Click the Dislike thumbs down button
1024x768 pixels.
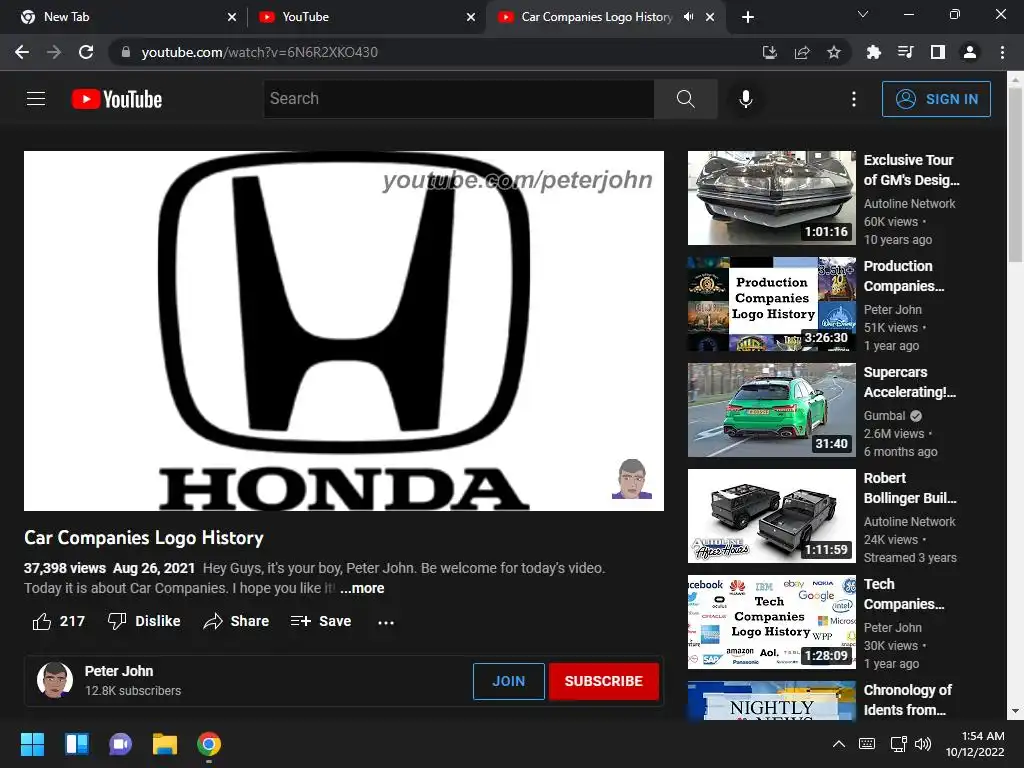click(144, 621)
